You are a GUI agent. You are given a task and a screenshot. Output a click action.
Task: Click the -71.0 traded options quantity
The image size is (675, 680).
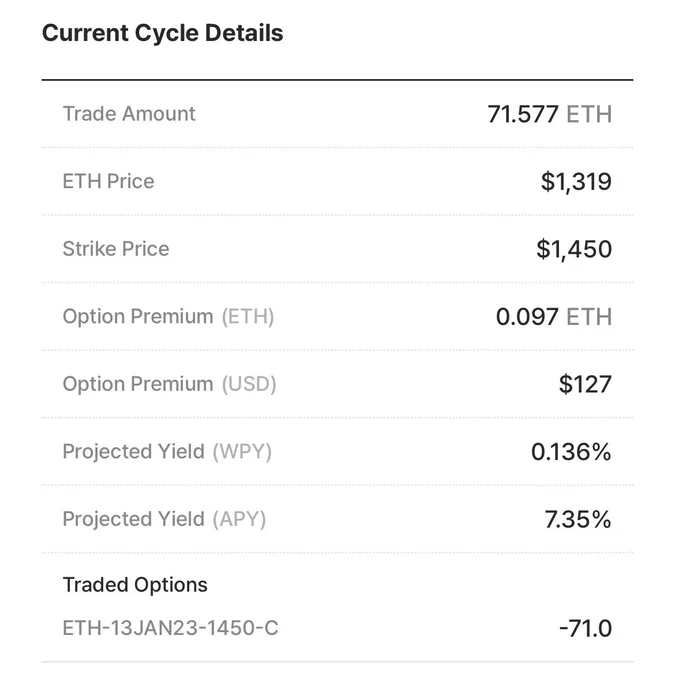(585, 628)
